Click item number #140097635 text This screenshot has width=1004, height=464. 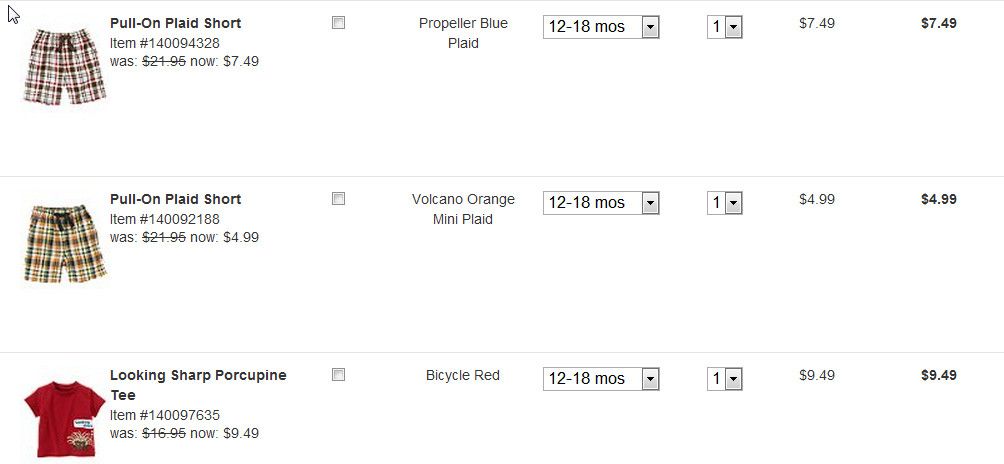pyautogui.click(x=165, y=415)
